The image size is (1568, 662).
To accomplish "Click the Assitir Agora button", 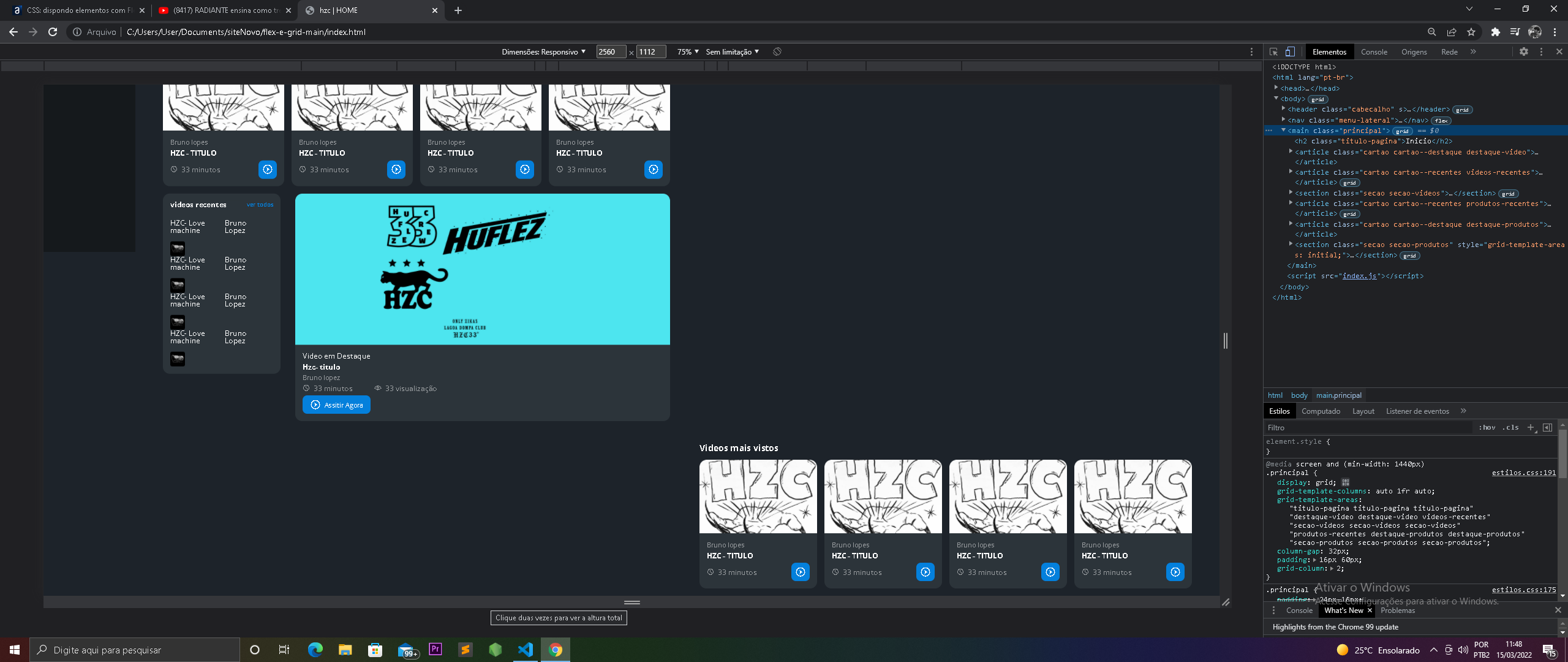I will pos(336,405).
